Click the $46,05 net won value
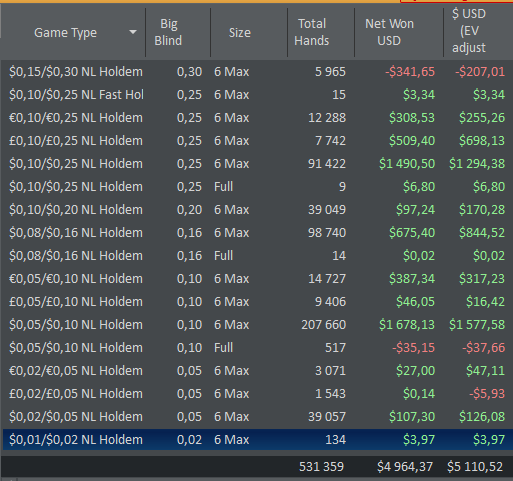 (x=415, y=302)
